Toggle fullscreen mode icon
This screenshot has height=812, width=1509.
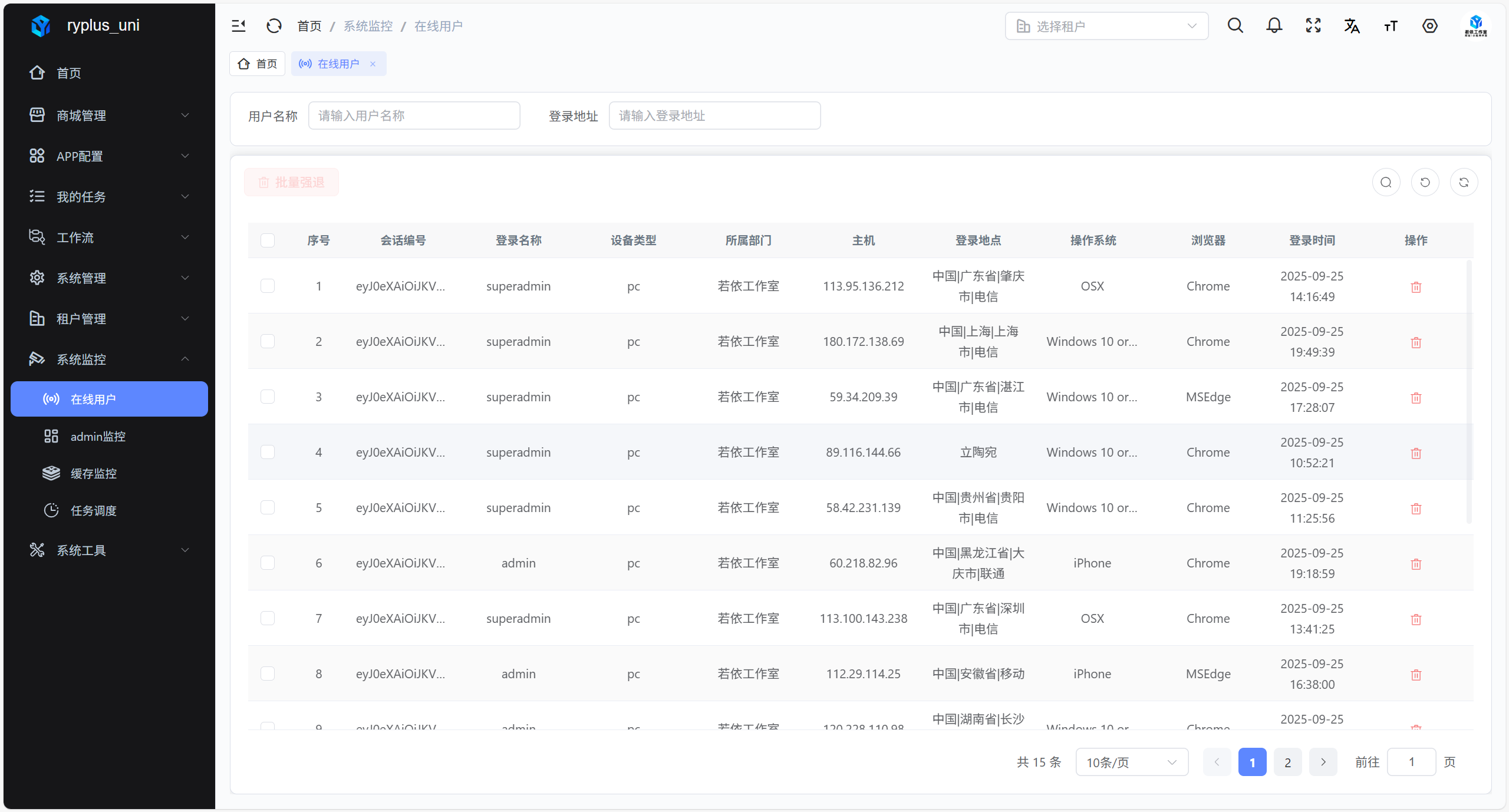click(1313, 26)
